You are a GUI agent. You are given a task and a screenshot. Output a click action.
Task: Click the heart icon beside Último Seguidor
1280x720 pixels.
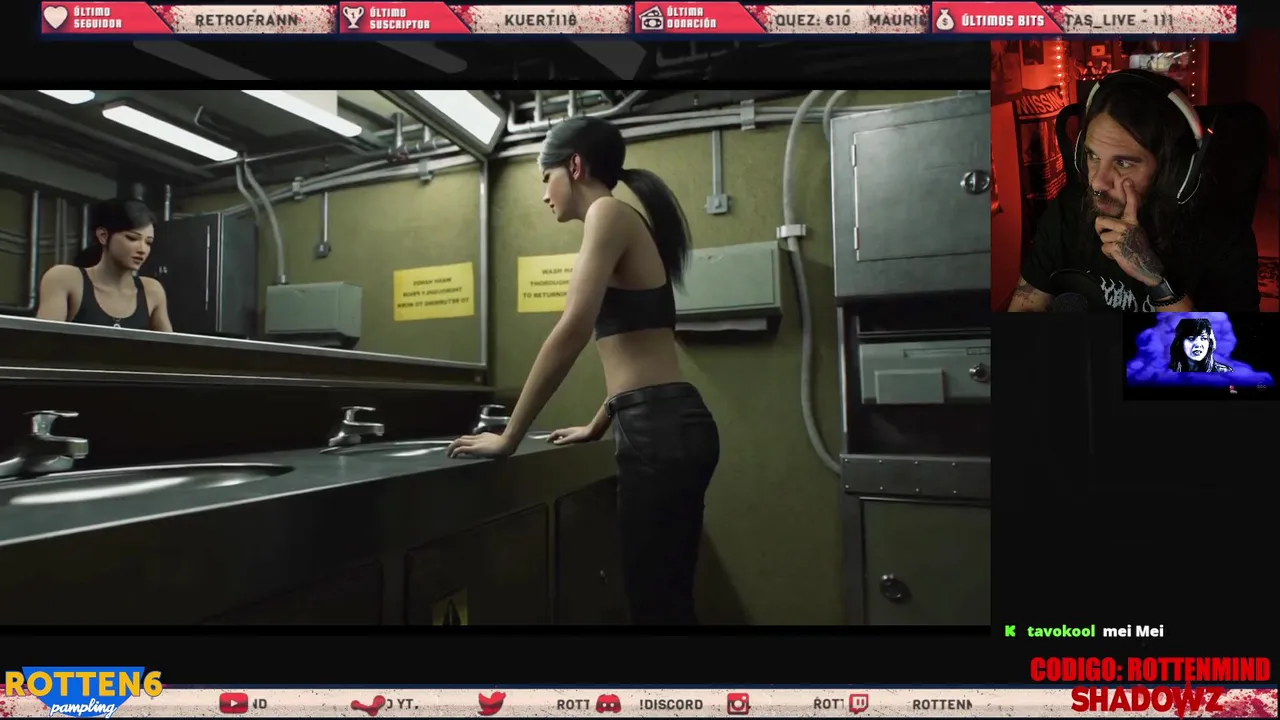56,18
